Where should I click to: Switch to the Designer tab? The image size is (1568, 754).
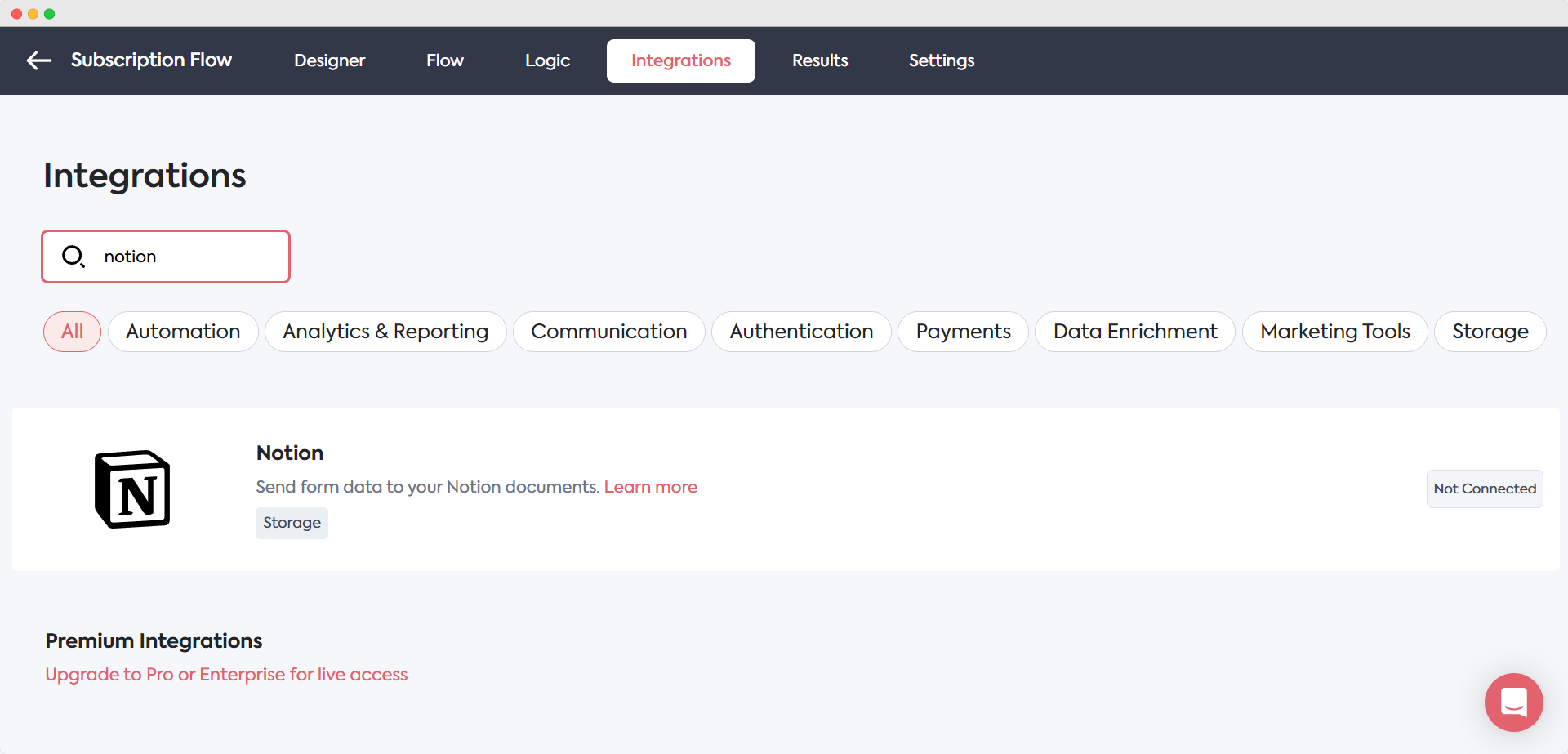tap(329, 60)
